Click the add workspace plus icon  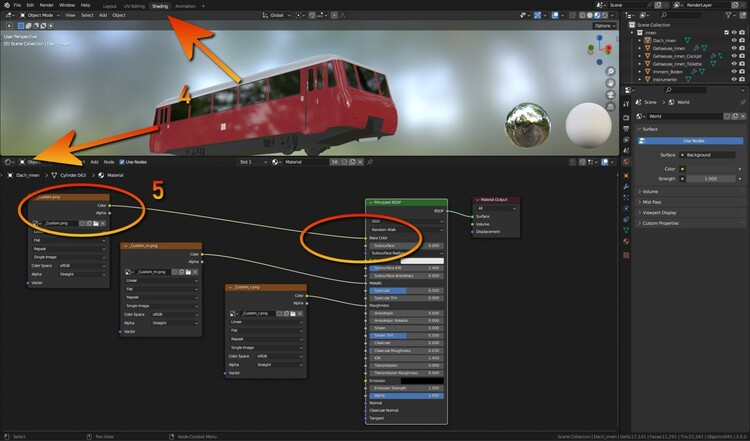pyautogui.click(x=204, y=5)
